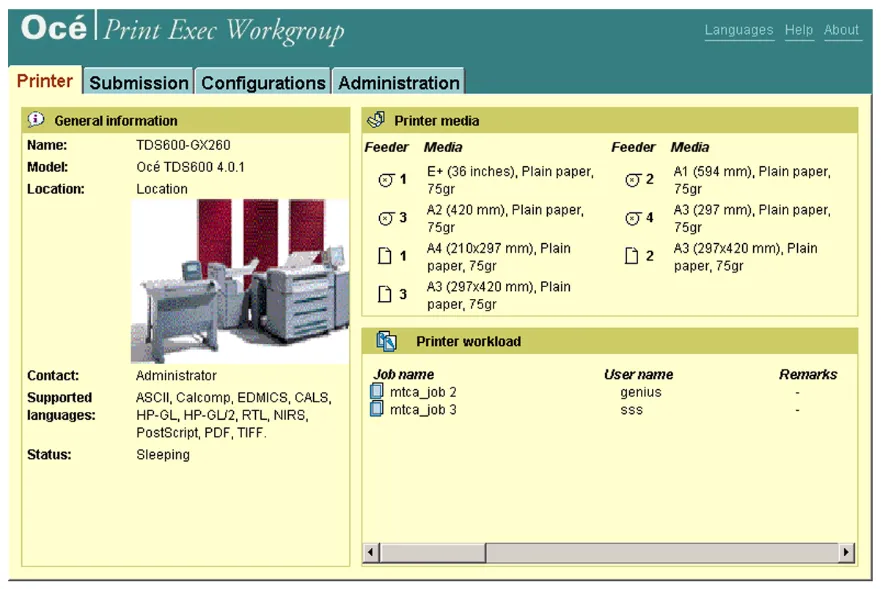Open the Help link
The image size is (881, 589).
798,30
